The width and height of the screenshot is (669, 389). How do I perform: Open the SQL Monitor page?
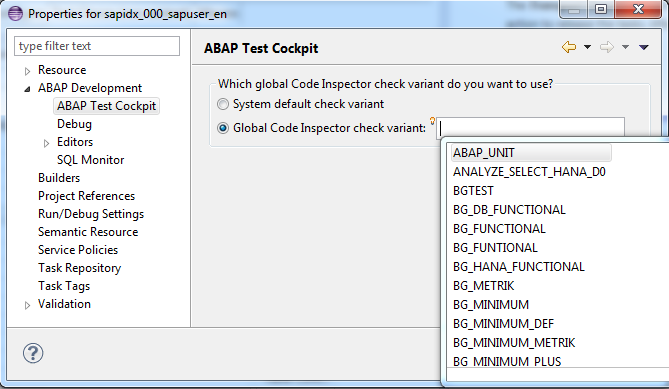pyautogui.click(x=90, y=160)
